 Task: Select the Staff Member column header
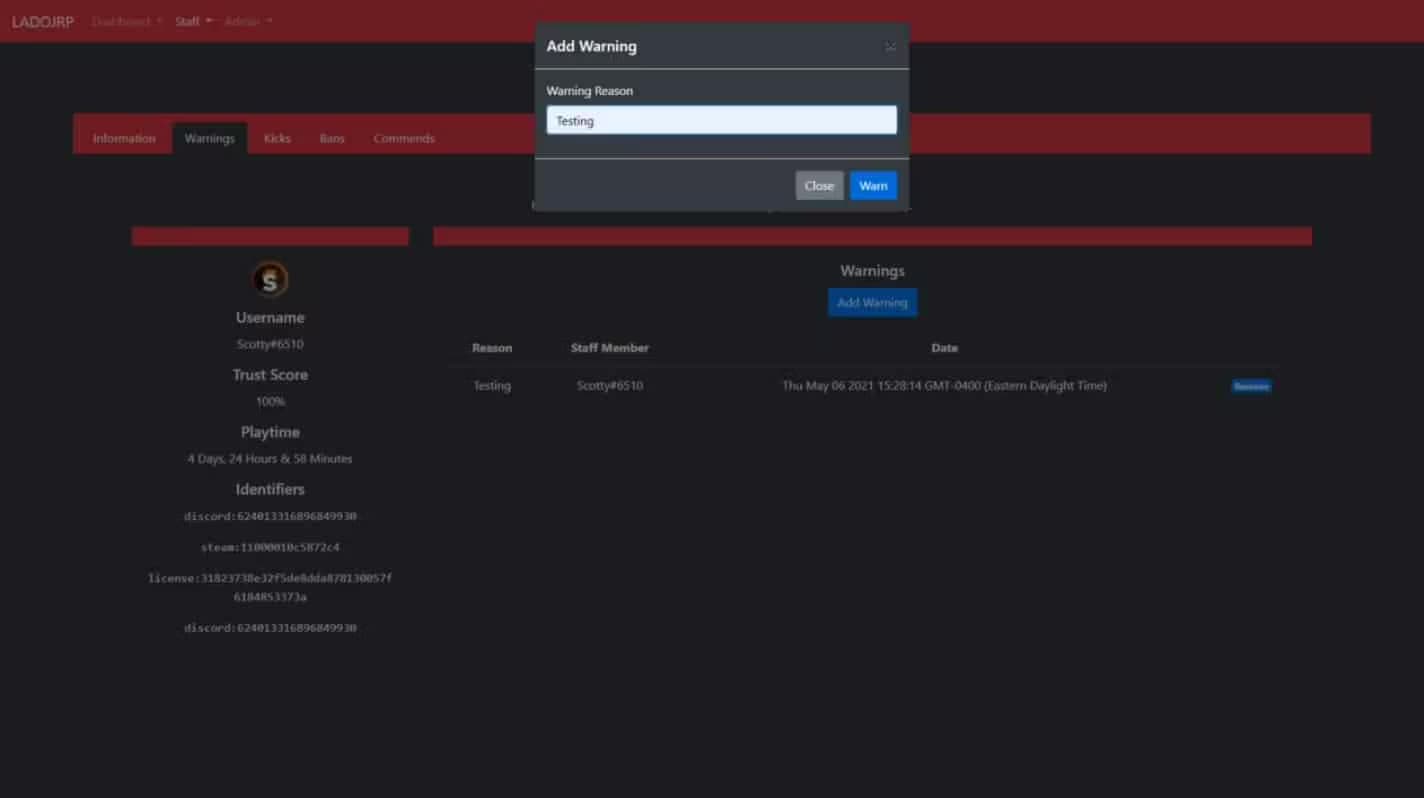point(610,347)
